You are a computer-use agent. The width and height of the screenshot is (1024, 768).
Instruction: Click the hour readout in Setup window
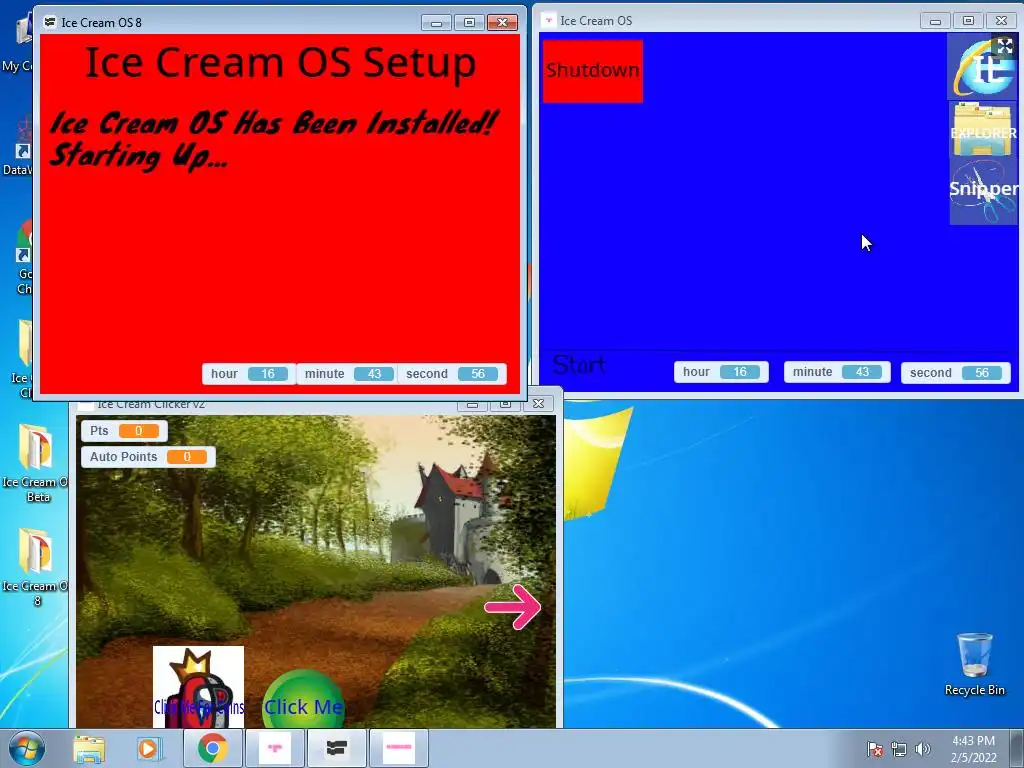coord(249,374)
